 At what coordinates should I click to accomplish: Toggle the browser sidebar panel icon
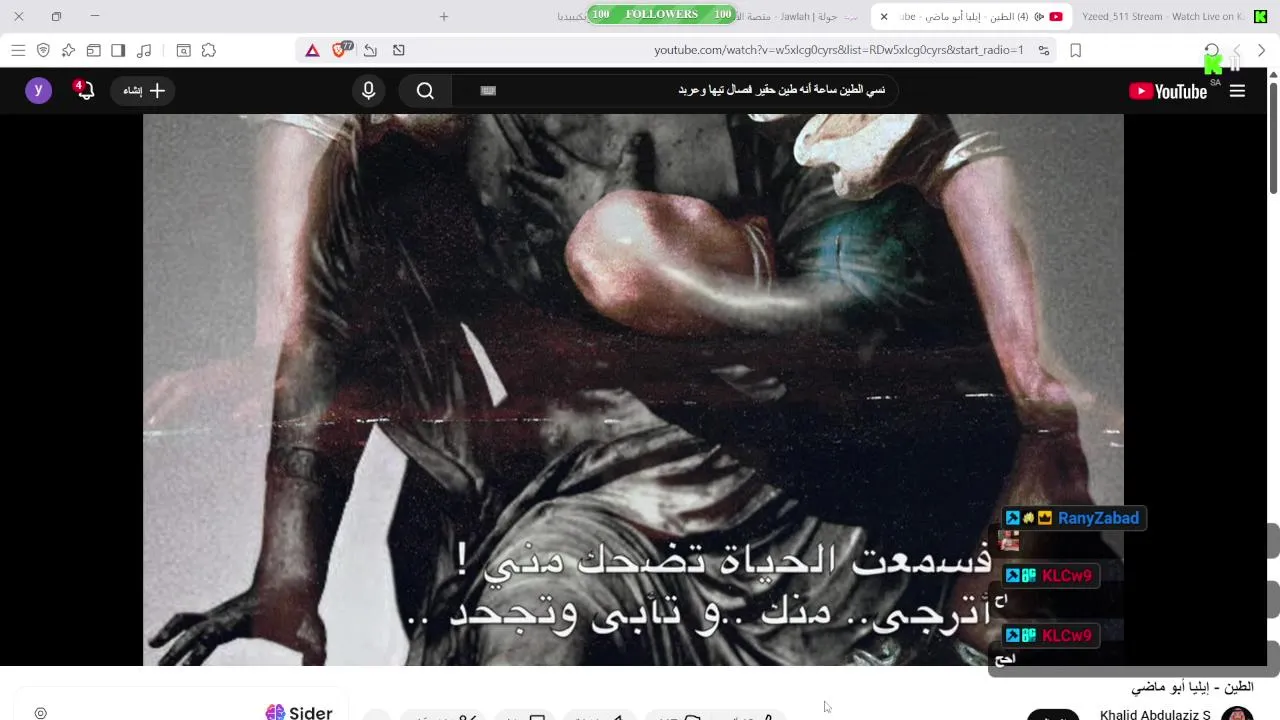click(x=118, y=50)
